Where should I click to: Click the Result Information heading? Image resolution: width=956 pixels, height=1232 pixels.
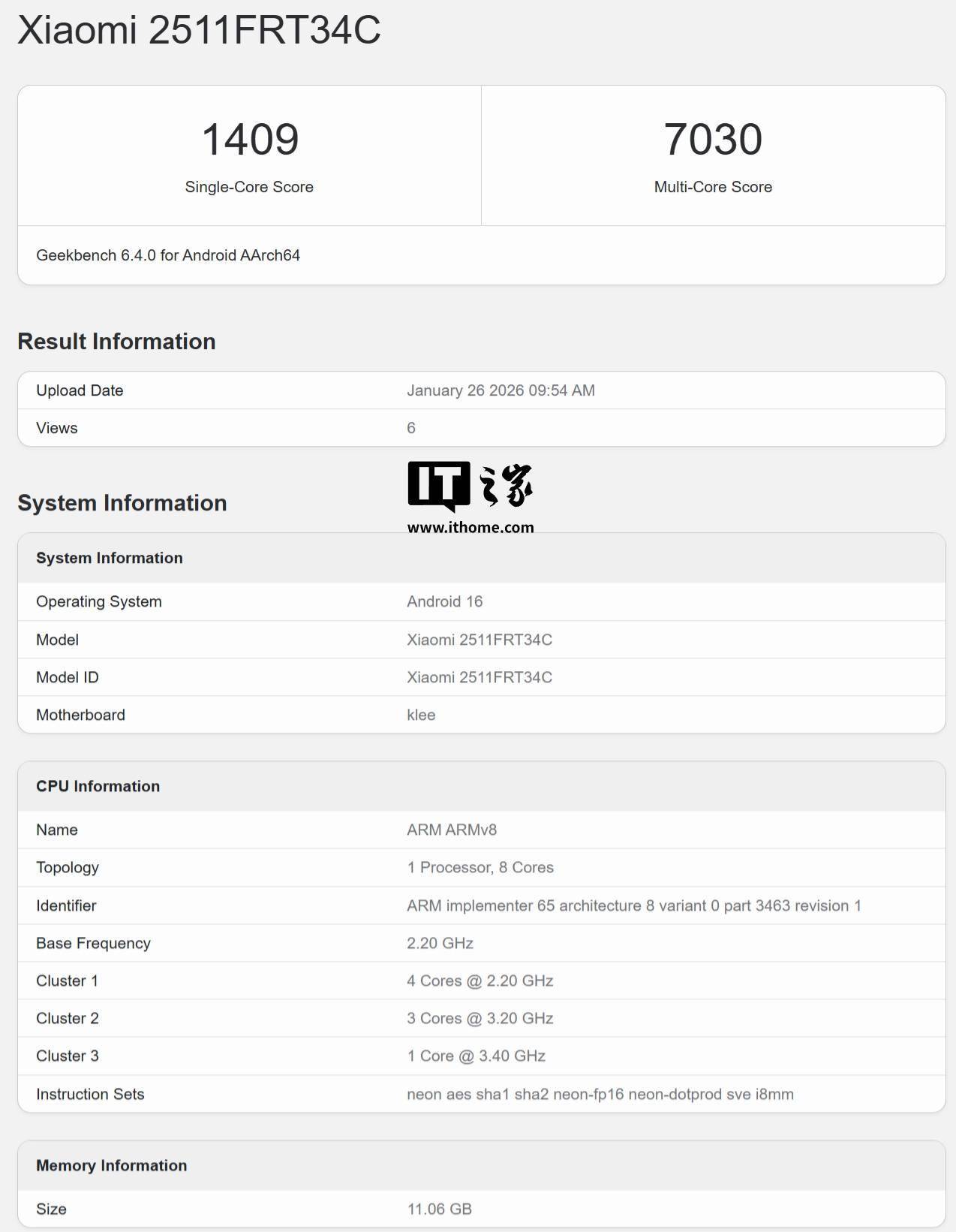[116, 342]
